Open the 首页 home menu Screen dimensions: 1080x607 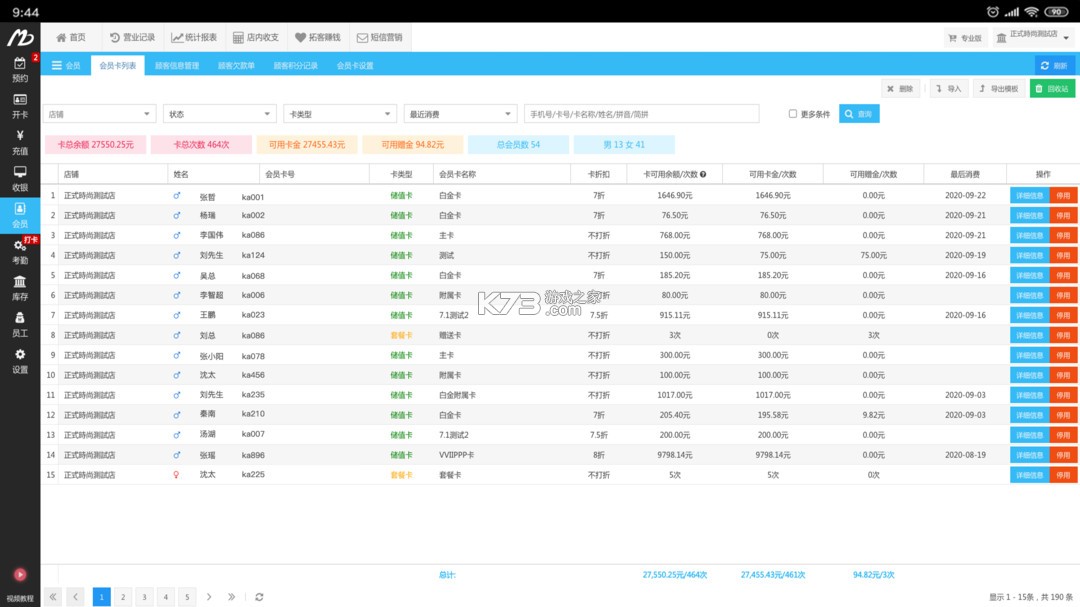pyautogui.click(x=71, y=37)
